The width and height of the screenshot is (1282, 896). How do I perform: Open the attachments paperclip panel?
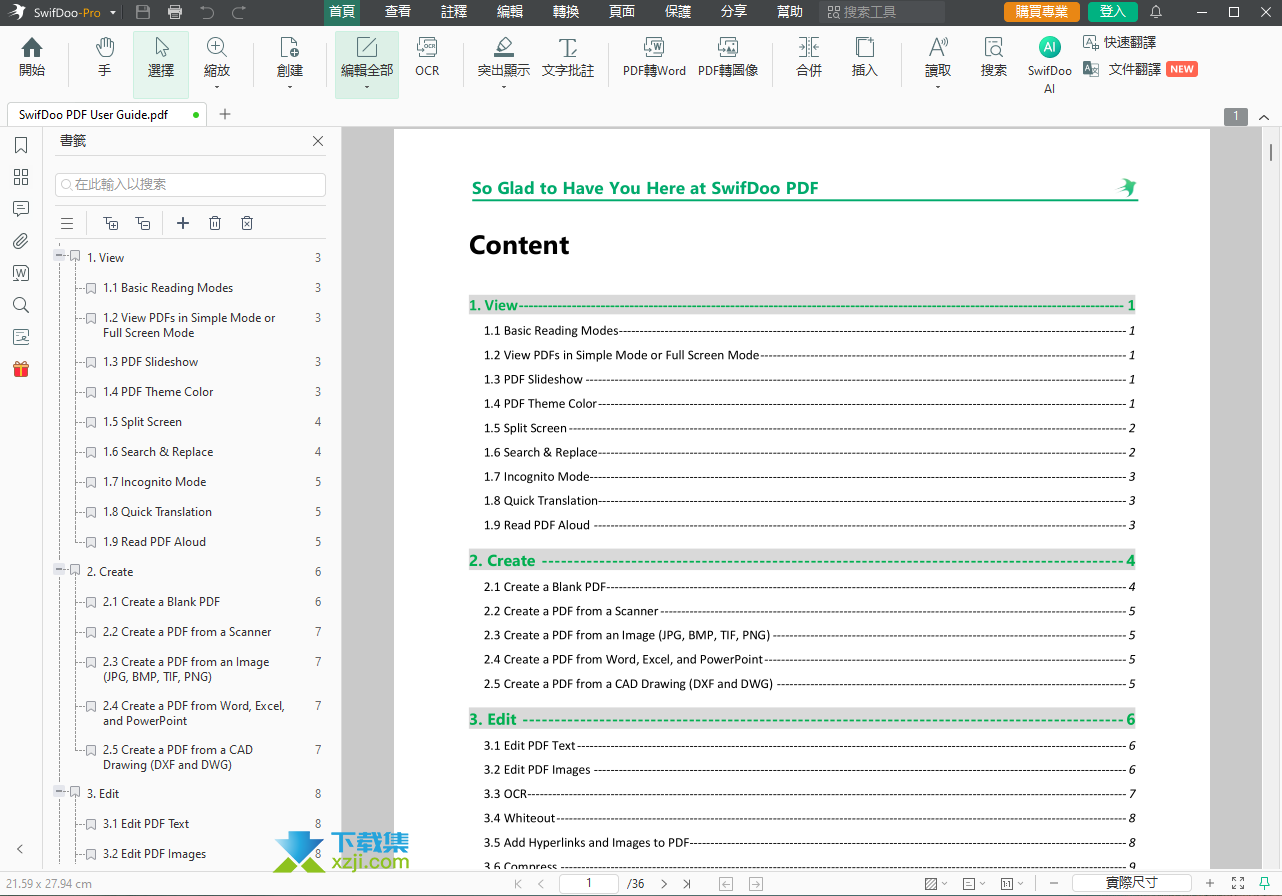21,241
